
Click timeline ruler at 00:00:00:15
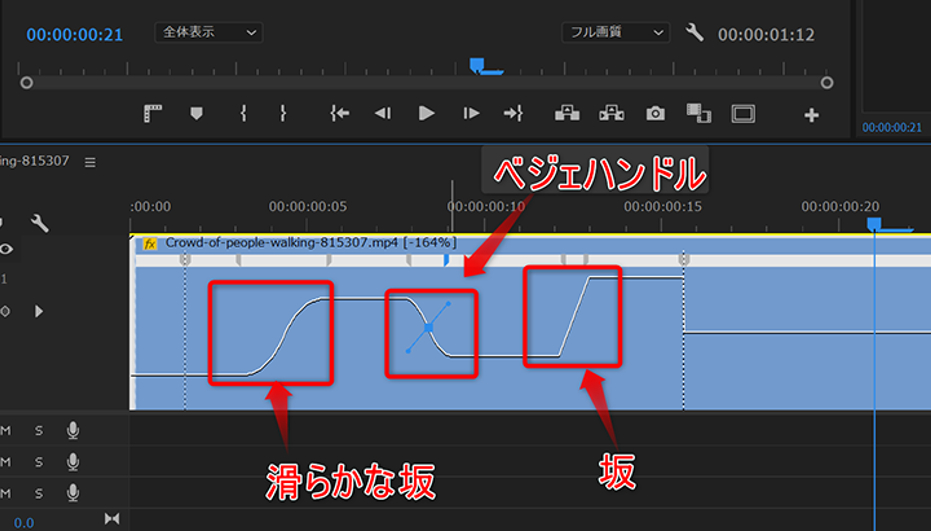[663, 207]
